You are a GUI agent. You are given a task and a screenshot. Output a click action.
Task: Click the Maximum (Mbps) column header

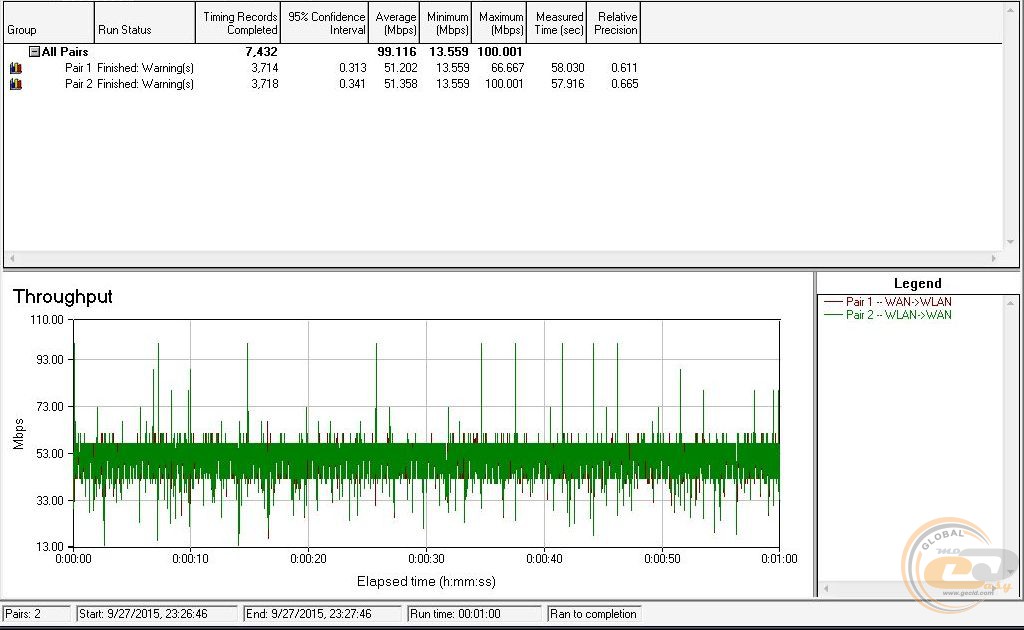point(500,23)
